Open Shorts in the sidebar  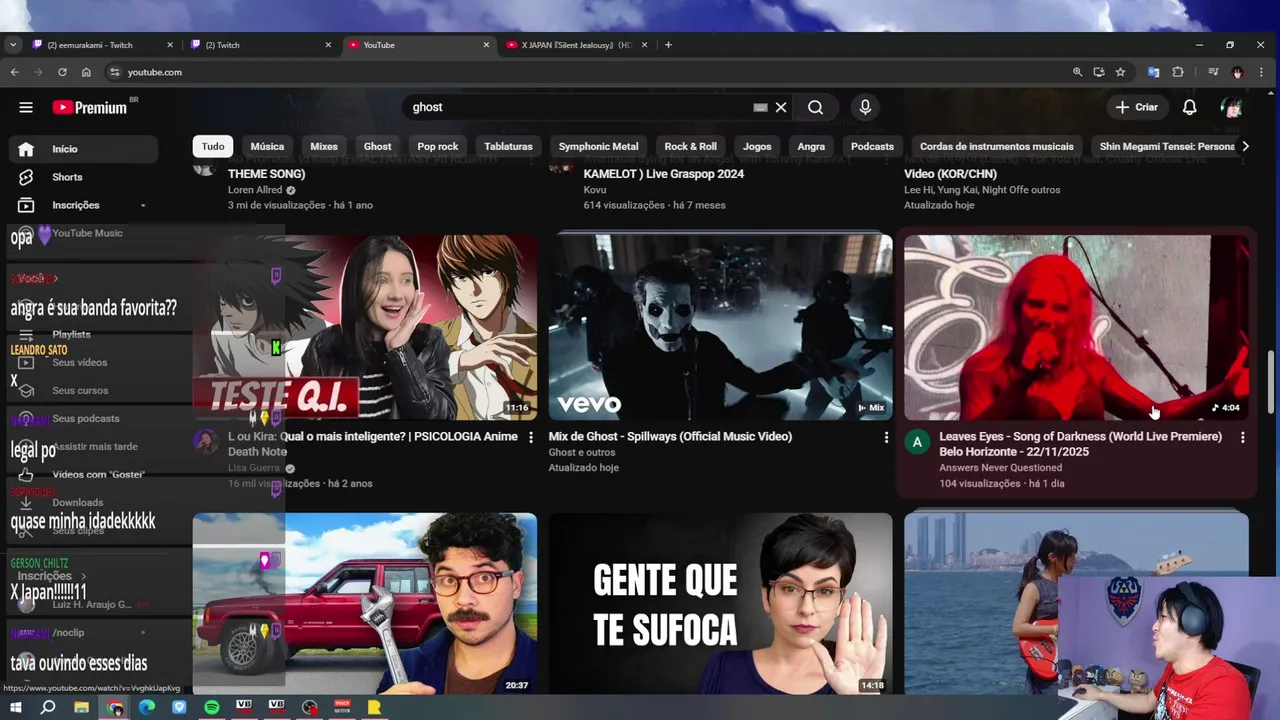(x=84, y=177)
